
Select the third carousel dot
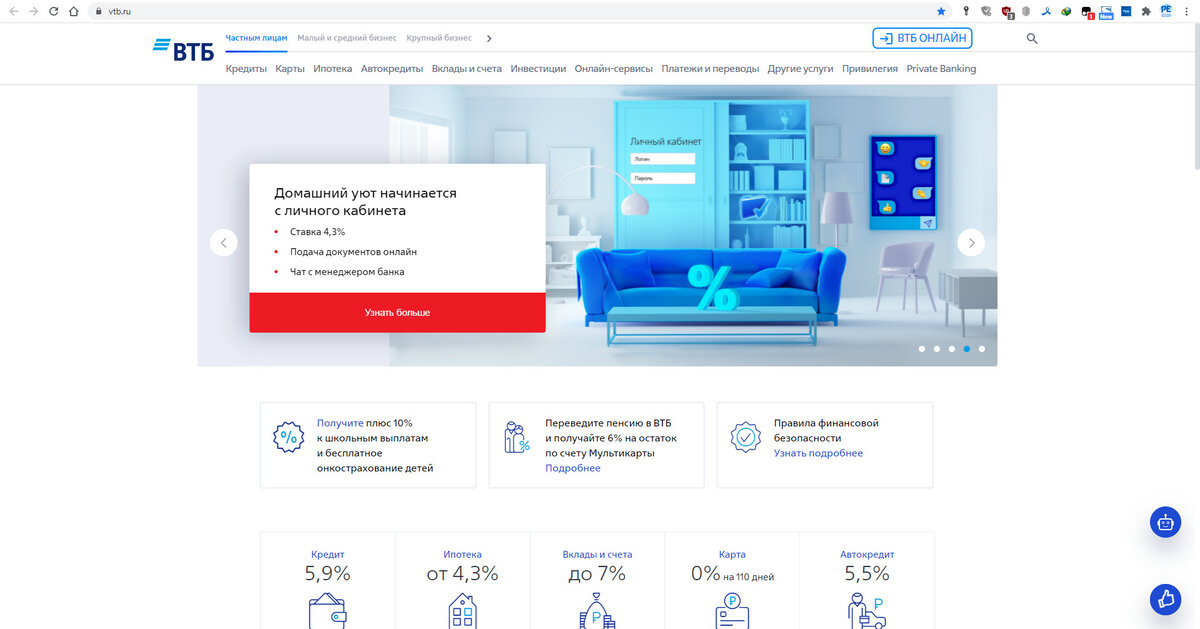point(952,349)
